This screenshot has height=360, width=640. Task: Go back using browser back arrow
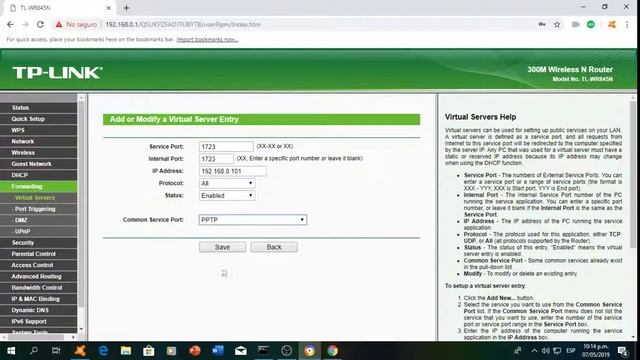(x=10, y=24)
